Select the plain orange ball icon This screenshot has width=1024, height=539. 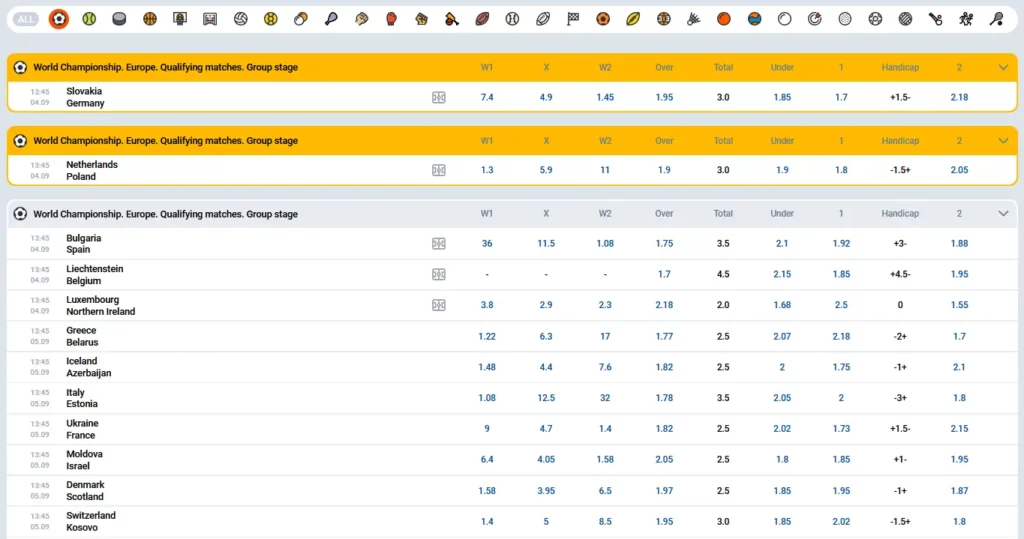(724, 19)
